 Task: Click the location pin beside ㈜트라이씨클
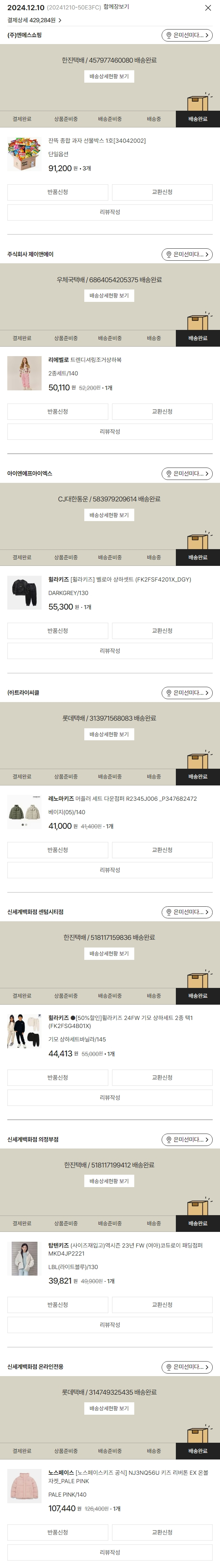[x=169, y=693]
